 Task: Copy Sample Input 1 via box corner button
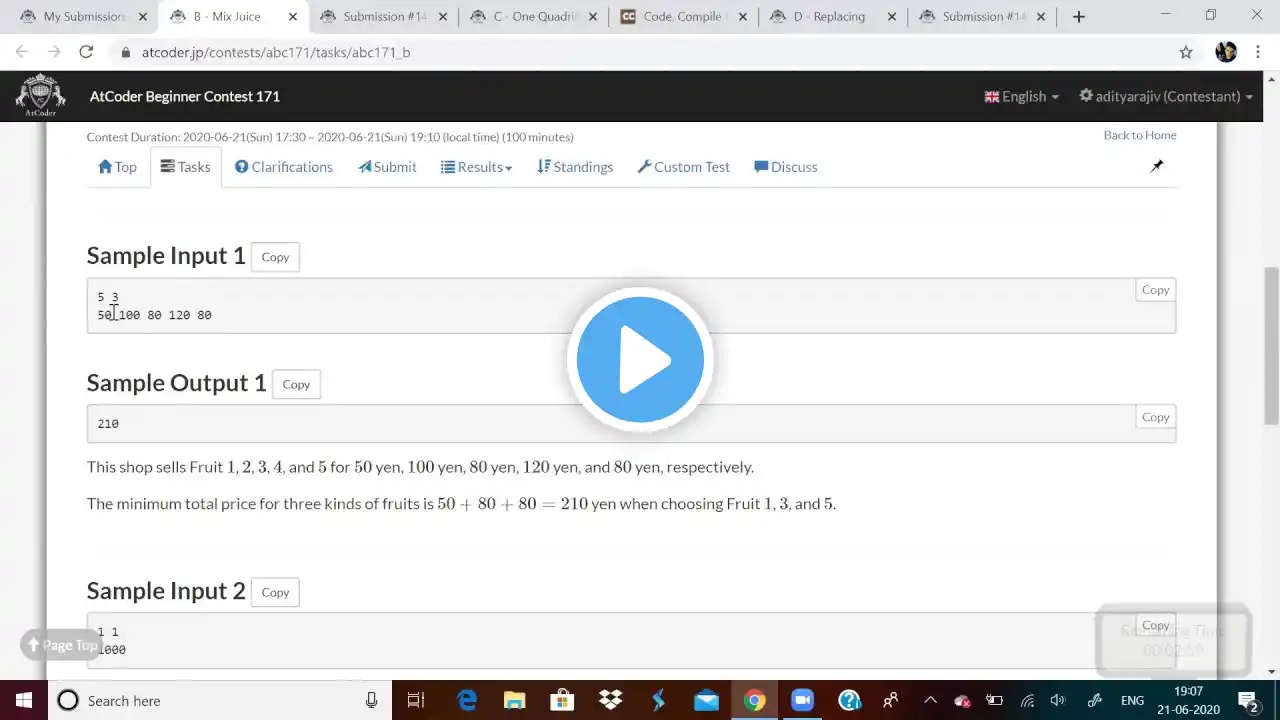point(1155,290)
